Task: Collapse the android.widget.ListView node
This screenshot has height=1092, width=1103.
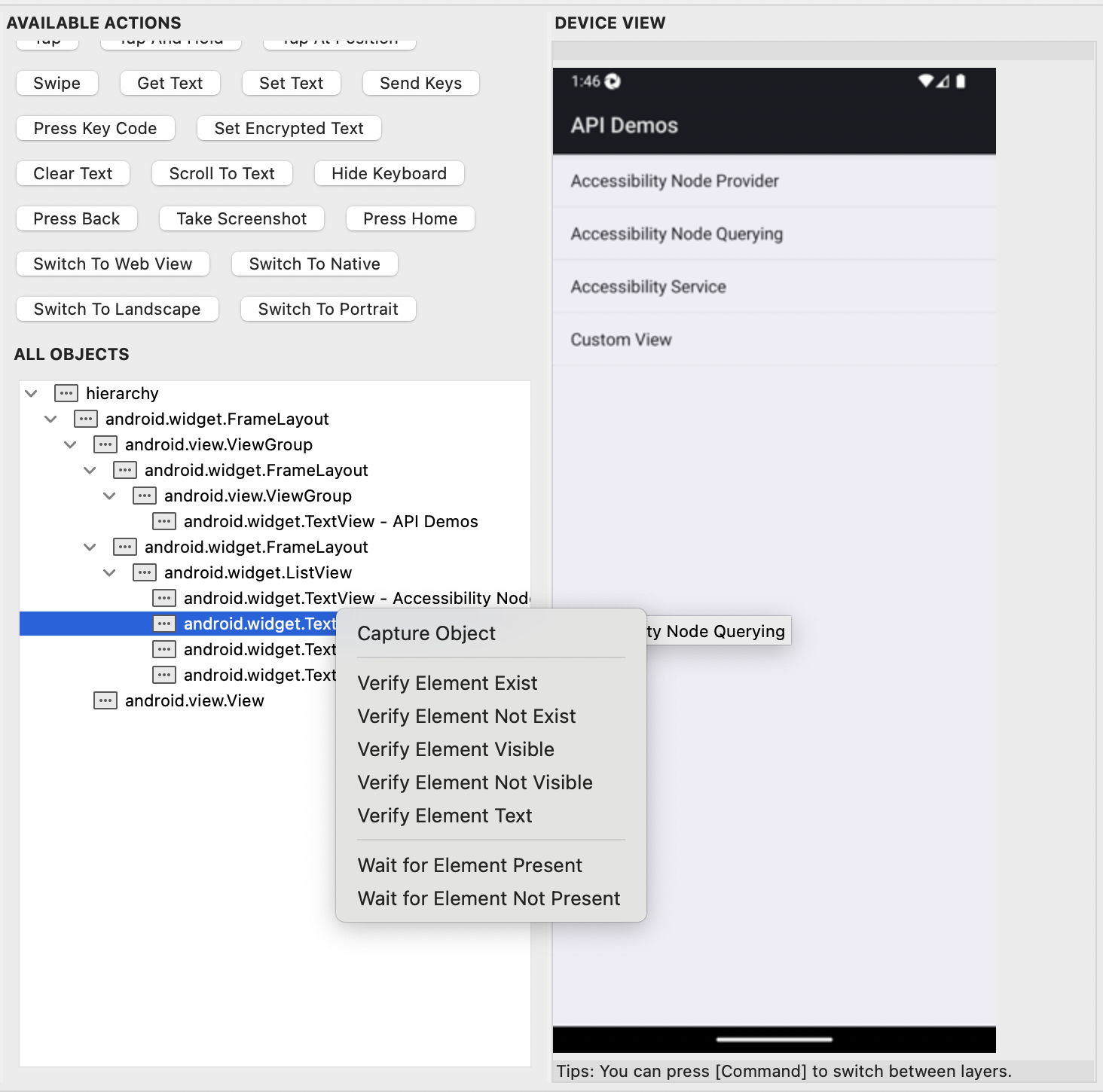Action: (109, 572)
